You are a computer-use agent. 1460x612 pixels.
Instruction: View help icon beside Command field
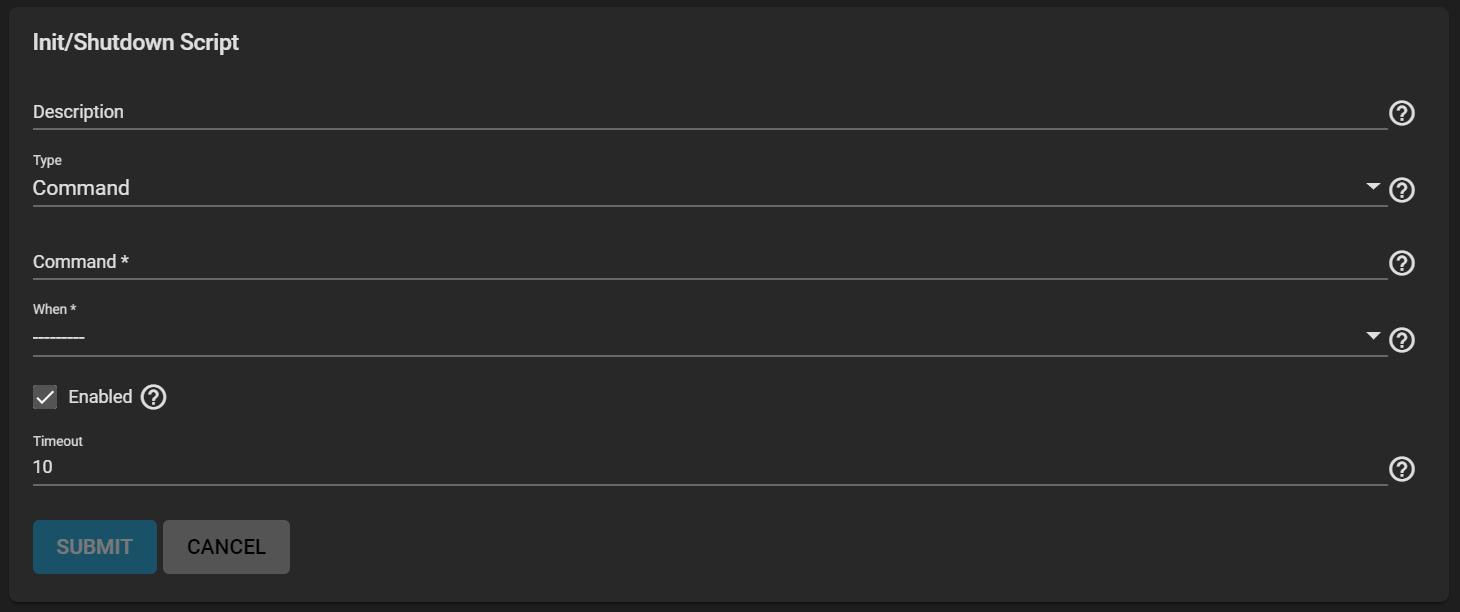click(x=1402, y=263)
